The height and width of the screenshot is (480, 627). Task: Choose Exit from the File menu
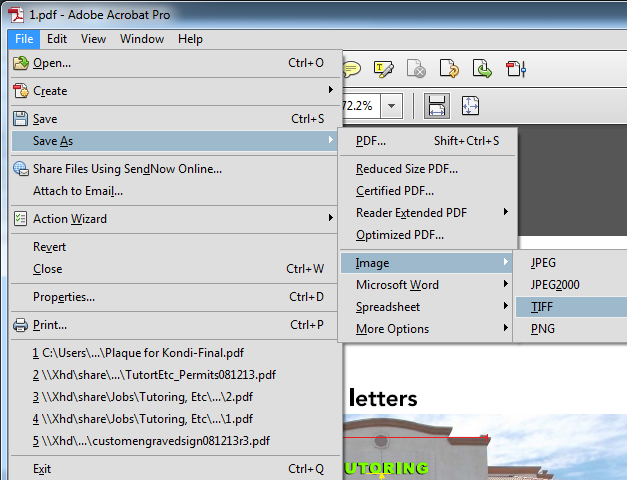174,469
